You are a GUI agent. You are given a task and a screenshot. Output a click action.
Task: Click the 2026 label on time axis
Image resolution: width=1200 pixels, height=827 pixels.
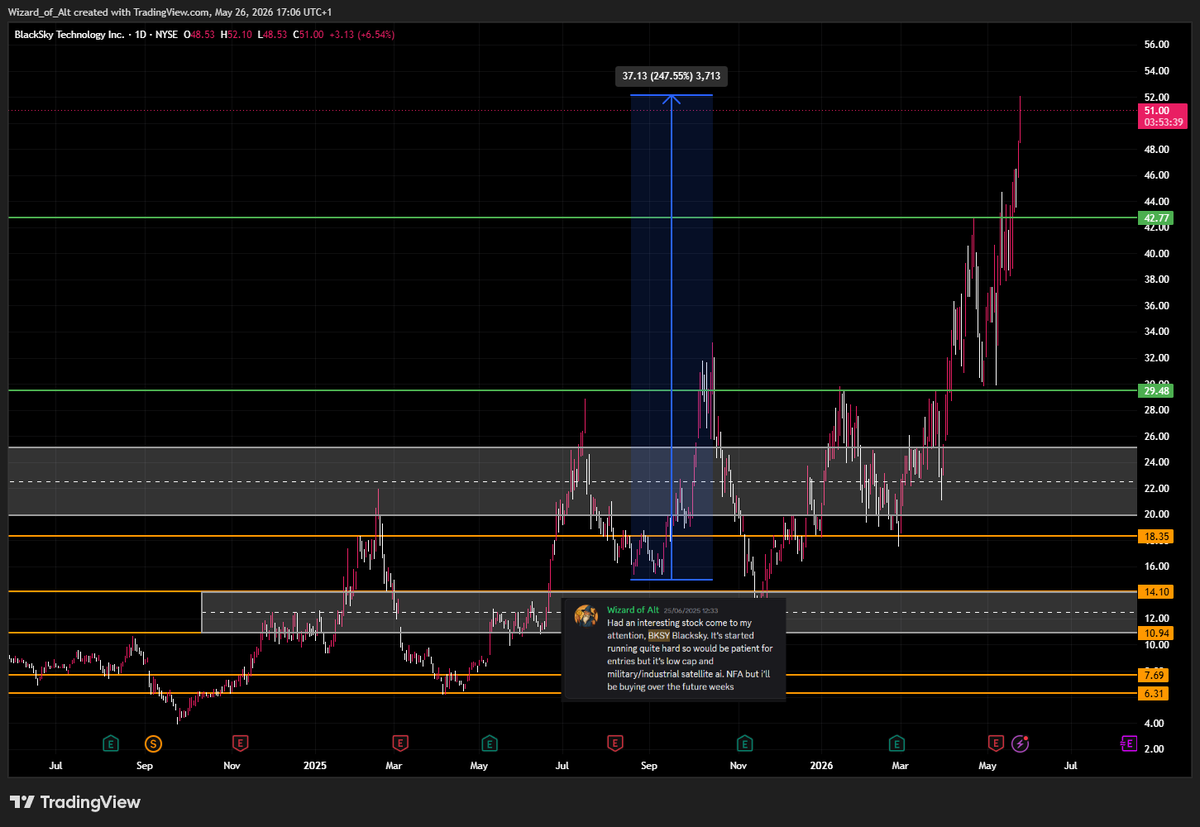pyautogui.click(x=821, y=765)
